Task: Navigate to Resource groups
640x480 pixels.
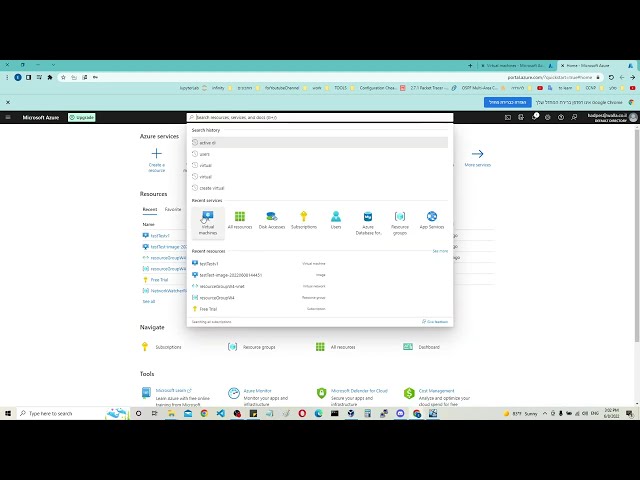Action: [259, 347]
